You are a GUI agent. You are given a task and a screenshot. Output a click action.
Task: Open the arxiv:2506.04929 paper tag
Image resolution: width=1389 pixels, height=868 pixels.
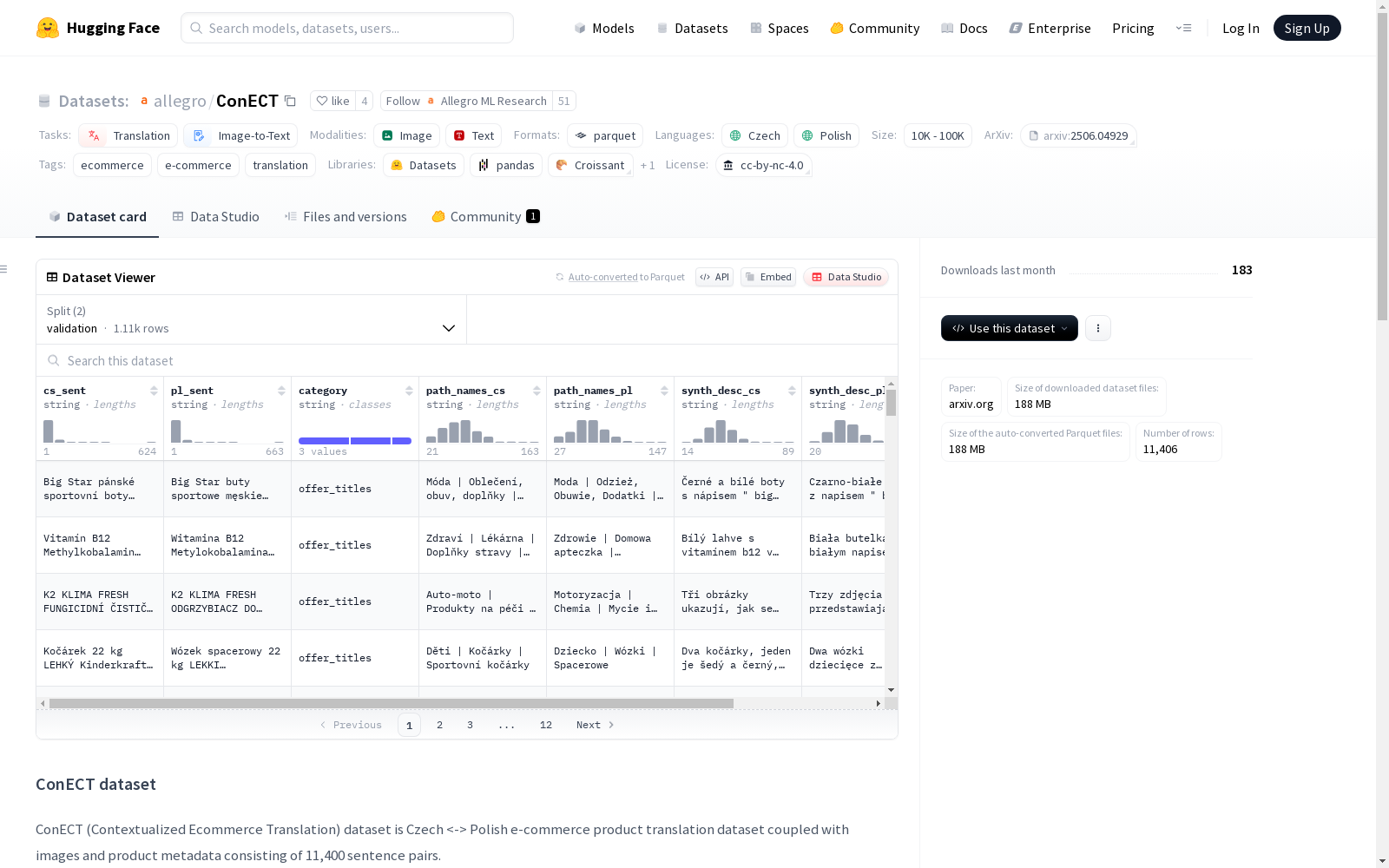click(1078, 135)
